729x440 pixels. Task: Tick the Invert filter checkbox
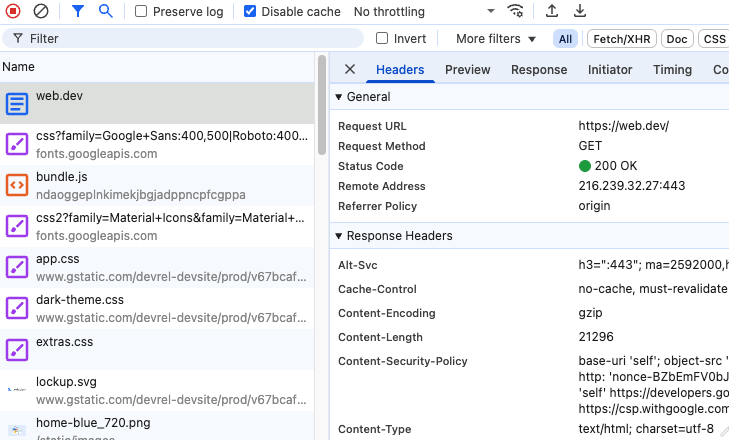(382, 39)
